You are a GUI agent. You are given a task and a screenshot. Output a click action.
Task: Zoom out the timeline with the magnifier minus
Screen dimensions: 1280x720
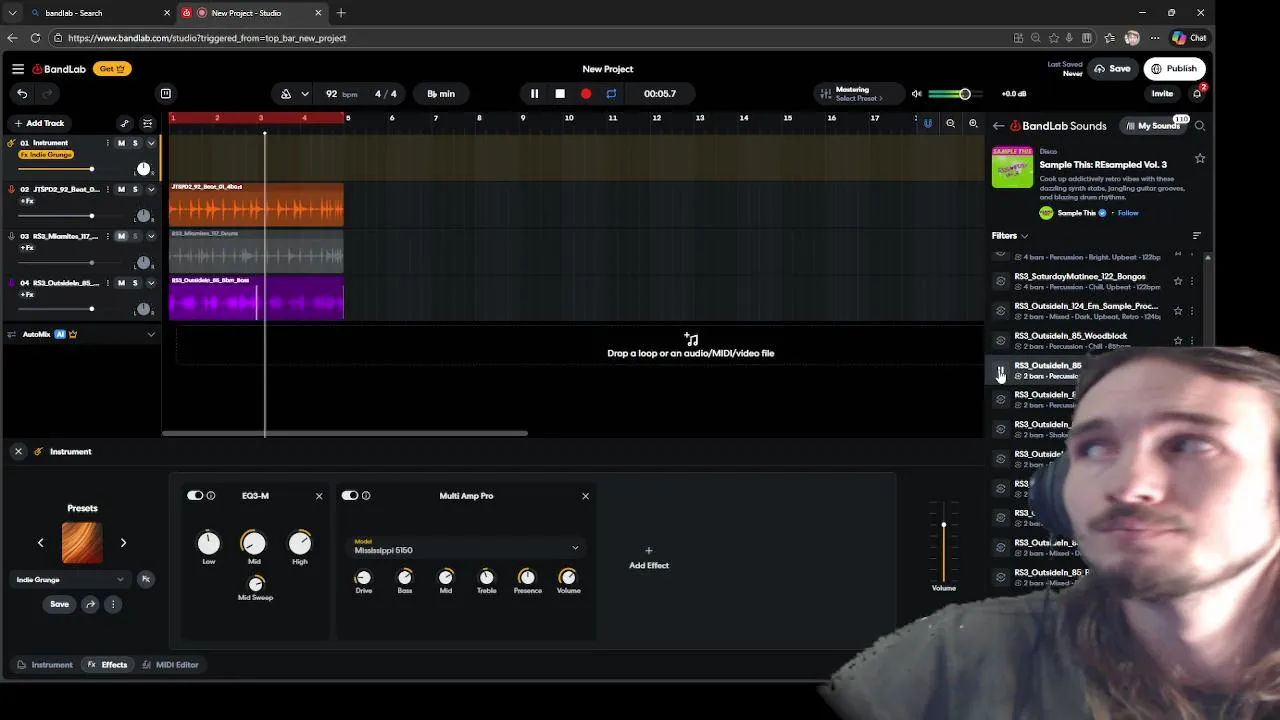(x=951, y=124)
